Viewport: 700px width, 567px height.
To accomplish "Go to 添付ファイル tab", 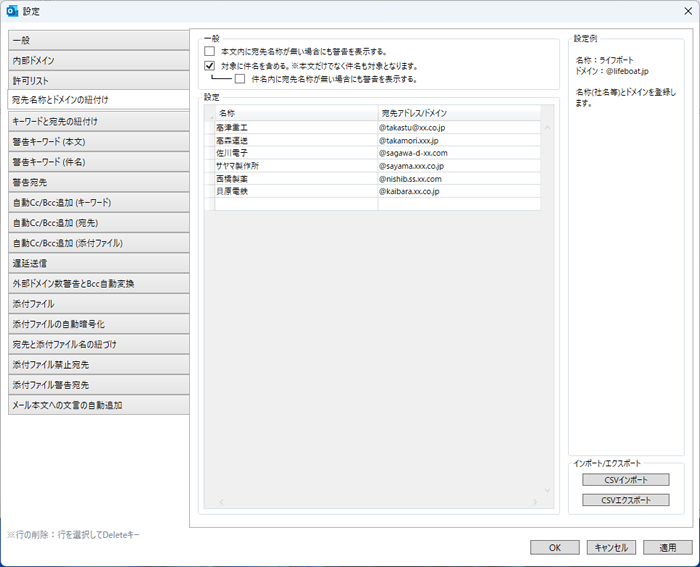I will [x=99, y=304].
